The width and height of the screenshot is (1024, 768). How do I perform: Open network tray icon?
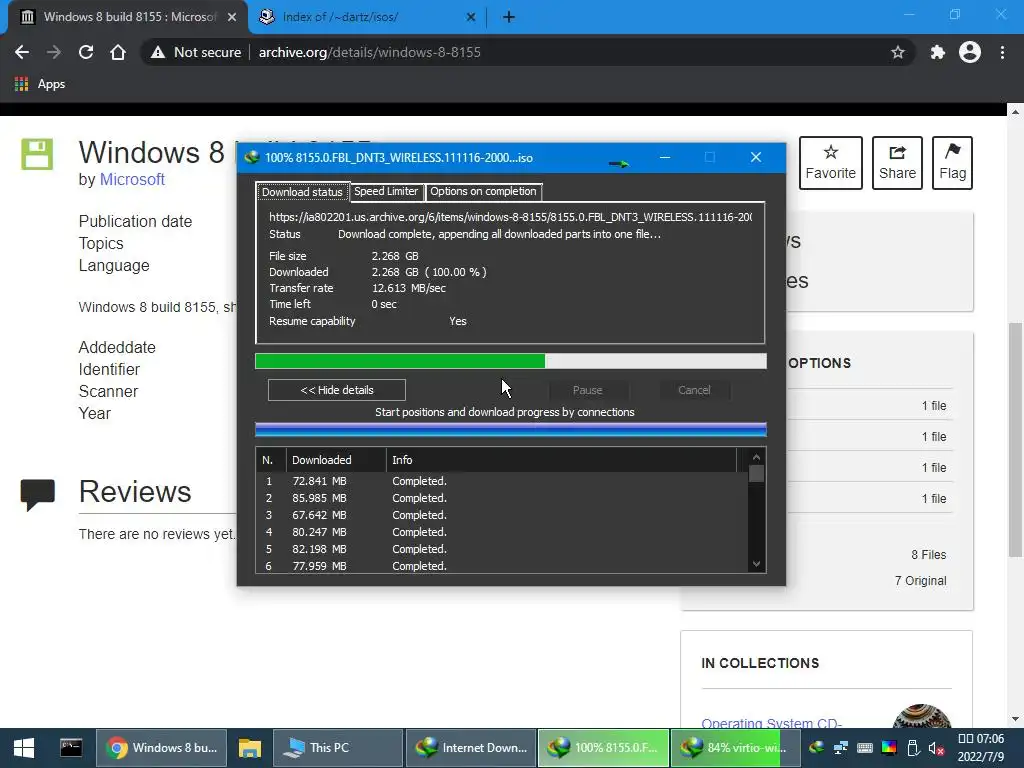click(x=840, y=748)
